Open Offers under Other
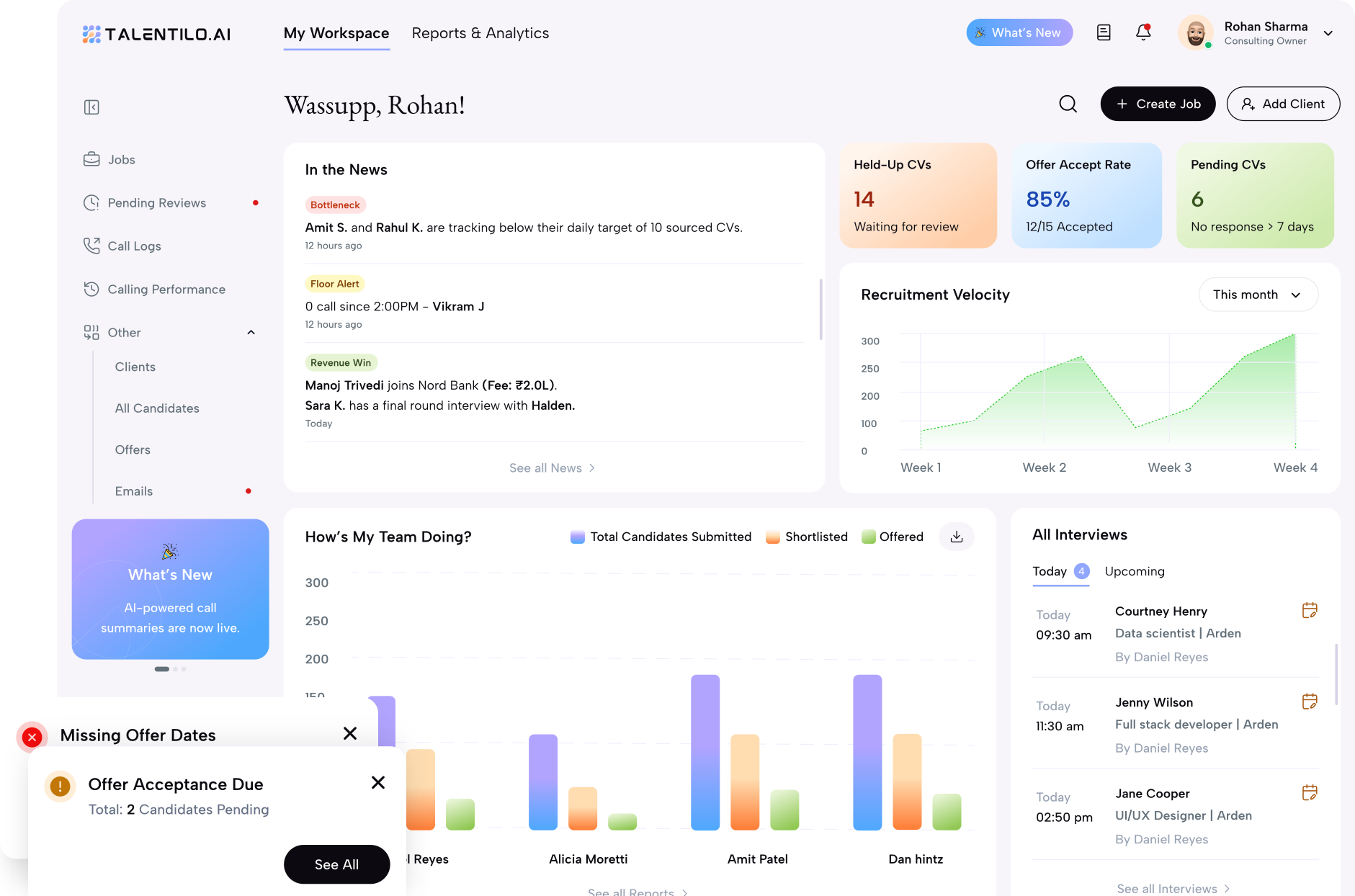 (x=133, y=449)
